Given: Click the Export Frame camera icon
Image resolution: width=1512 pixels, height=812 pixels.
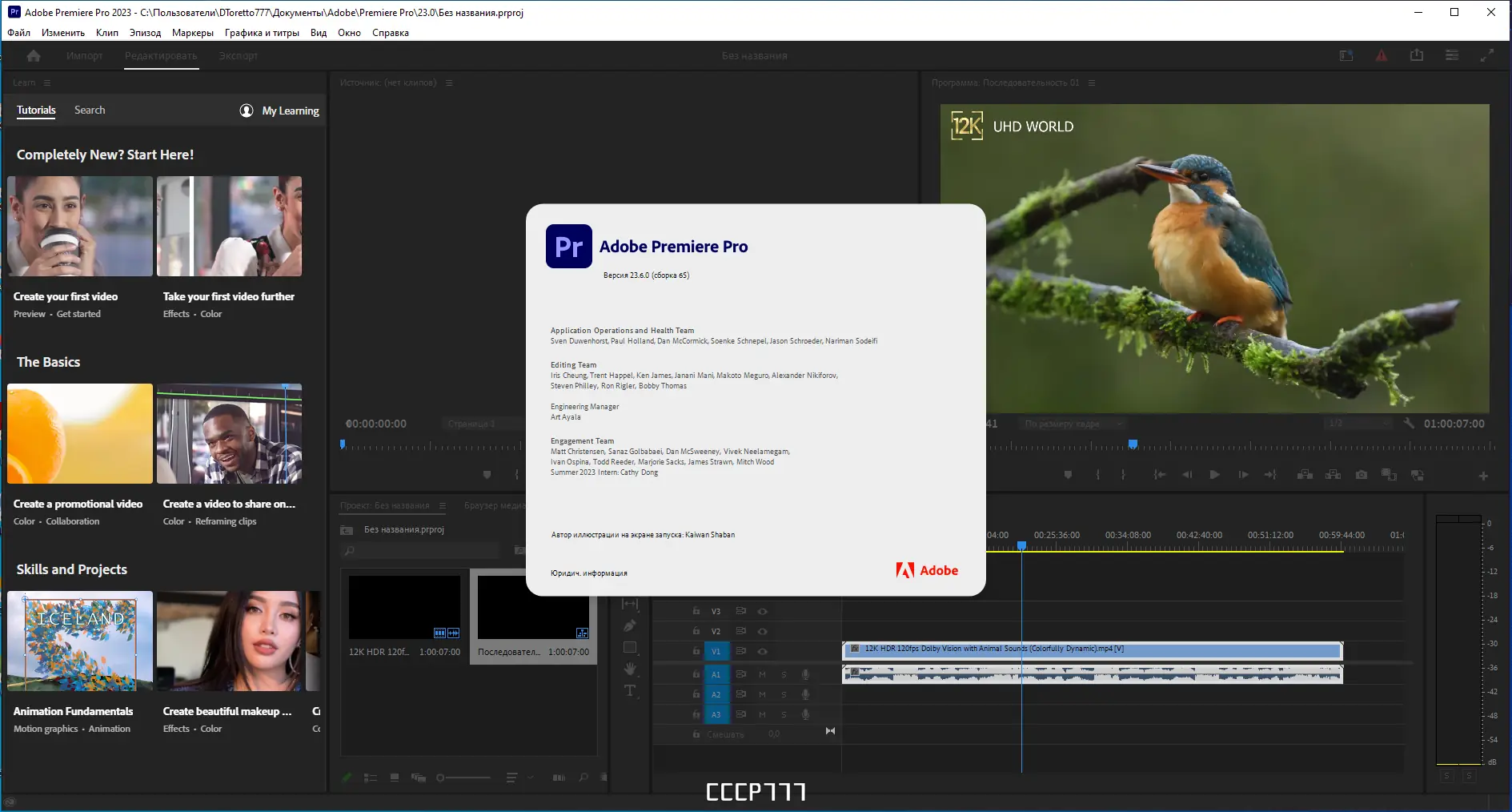Looking at the screenshot, I should click(1361, 475).
